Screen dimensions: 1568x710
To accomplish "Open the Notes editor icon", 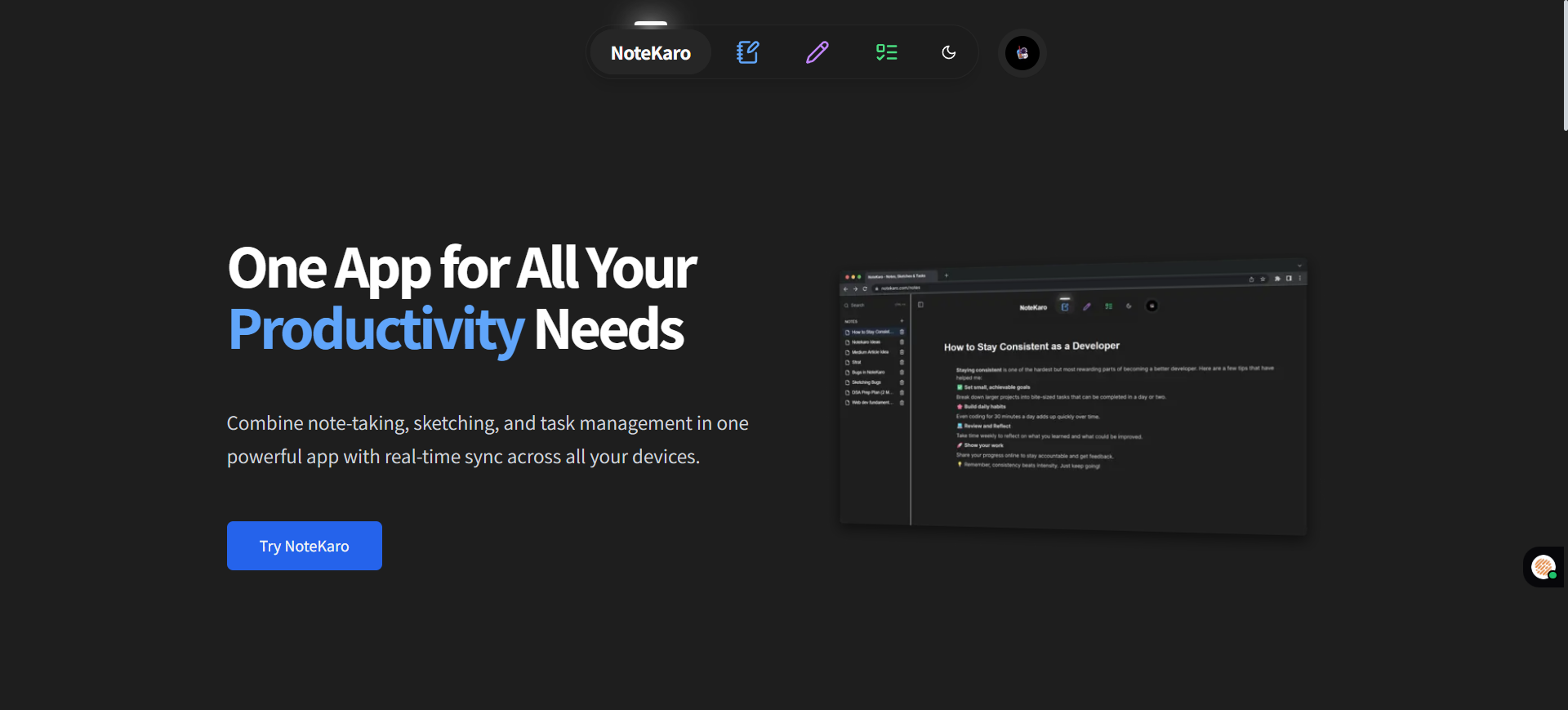I will click(x=747, y=52).
